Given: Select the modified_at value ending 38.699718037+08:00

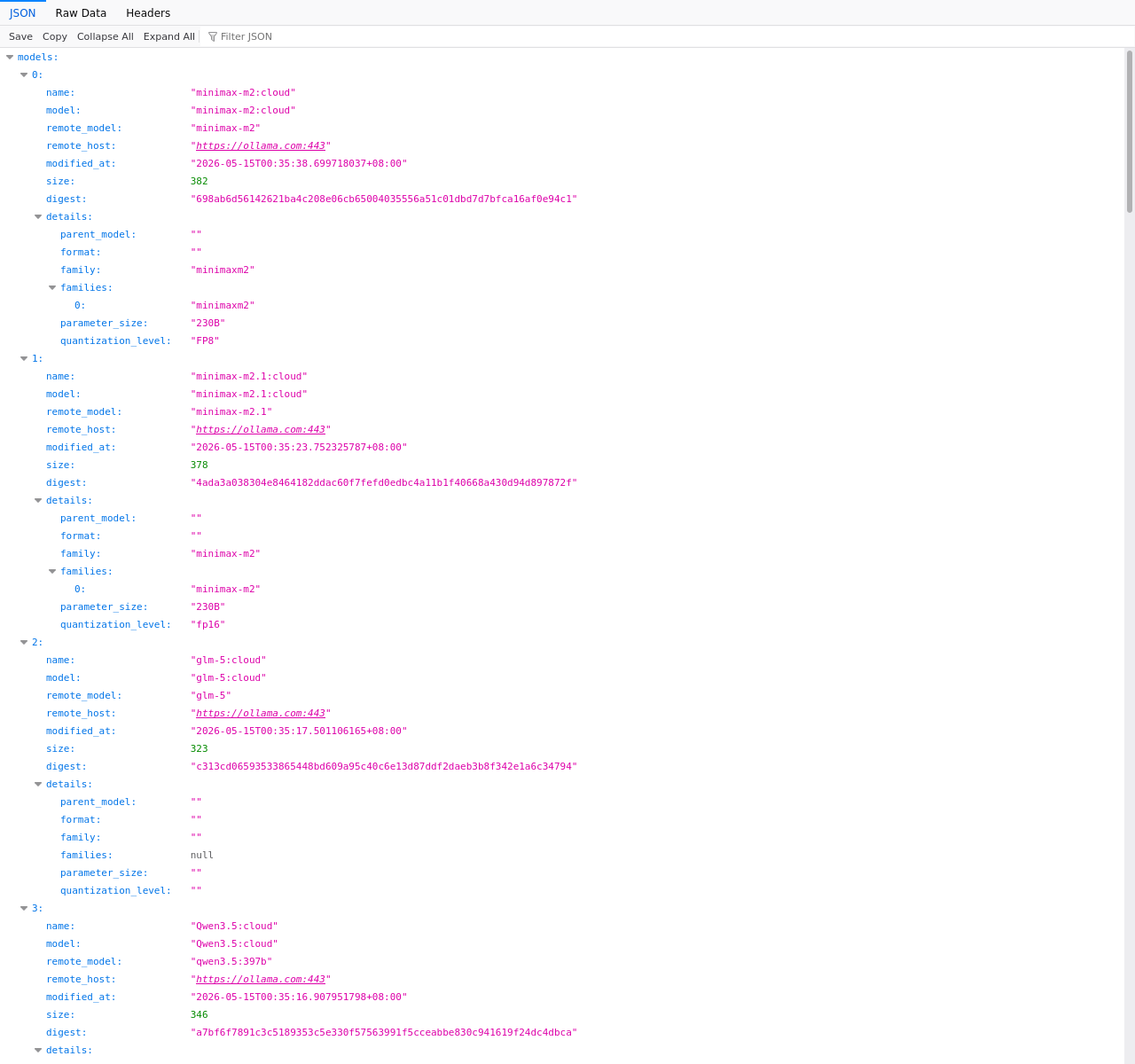Looking at the screenshot, I should 299,163.
